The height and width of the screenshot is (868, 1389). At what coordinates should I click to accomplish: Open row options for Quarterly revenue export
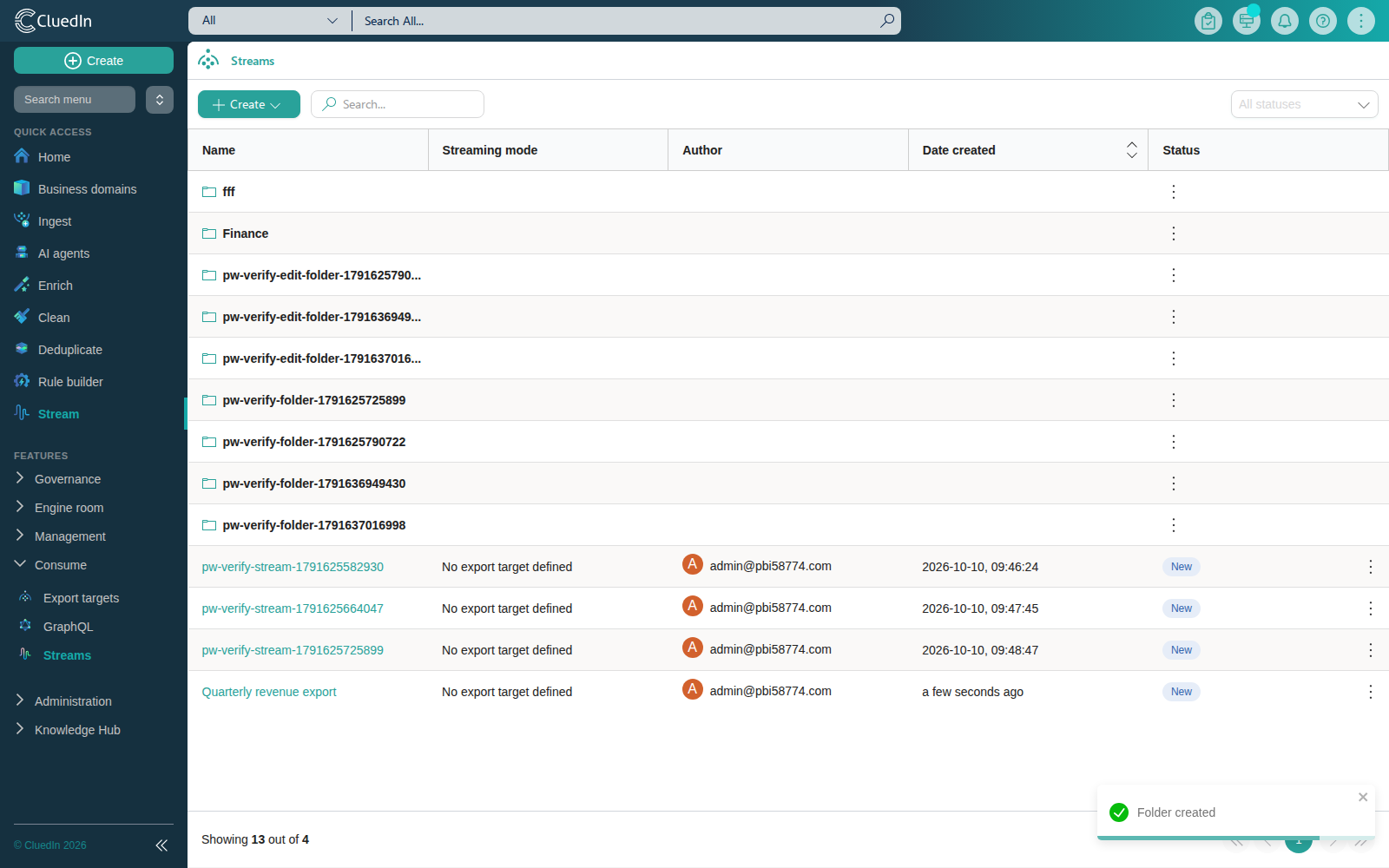pyautogui.click(x=1371, y=692)
